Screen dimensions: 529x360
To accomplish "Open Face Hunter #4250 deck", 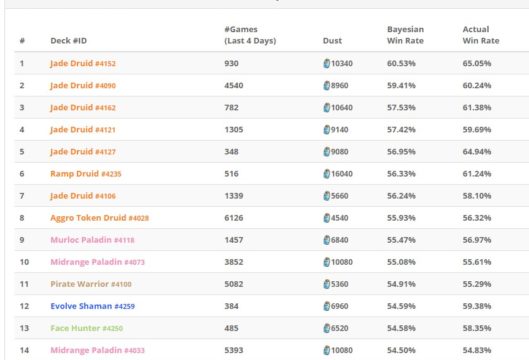I will tap(87, 328).
